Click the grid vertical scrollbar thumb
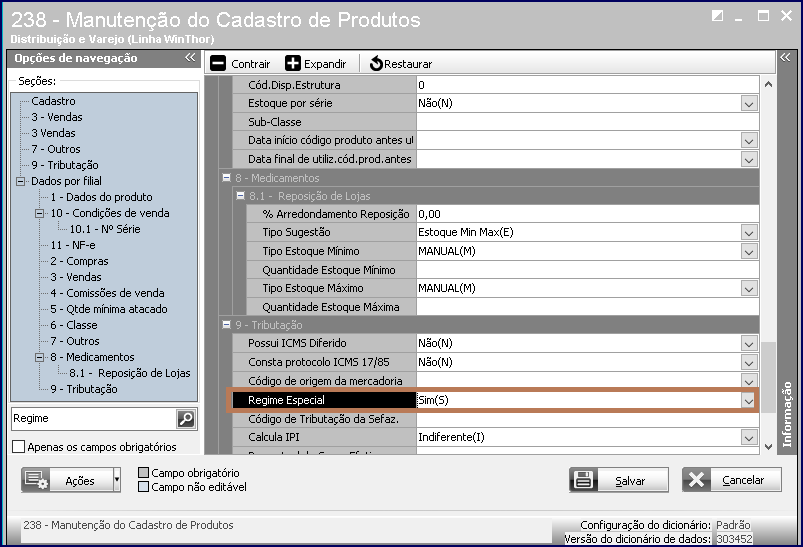Image resolution: width=803 pixels, height=547 pixels. coord(768,377)
